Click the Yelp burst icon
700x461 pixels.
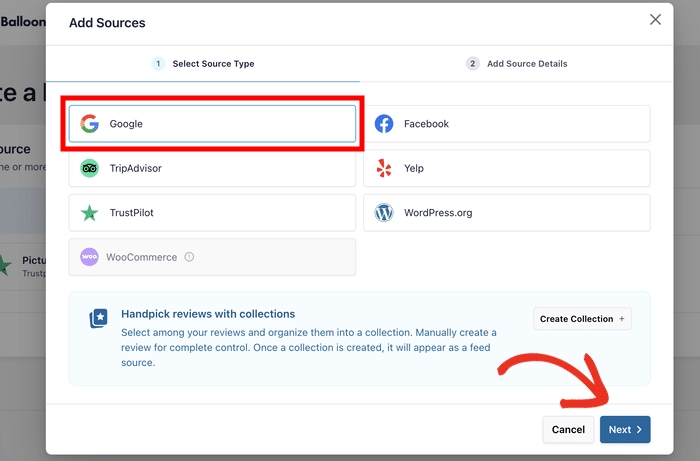click(384, 168)
